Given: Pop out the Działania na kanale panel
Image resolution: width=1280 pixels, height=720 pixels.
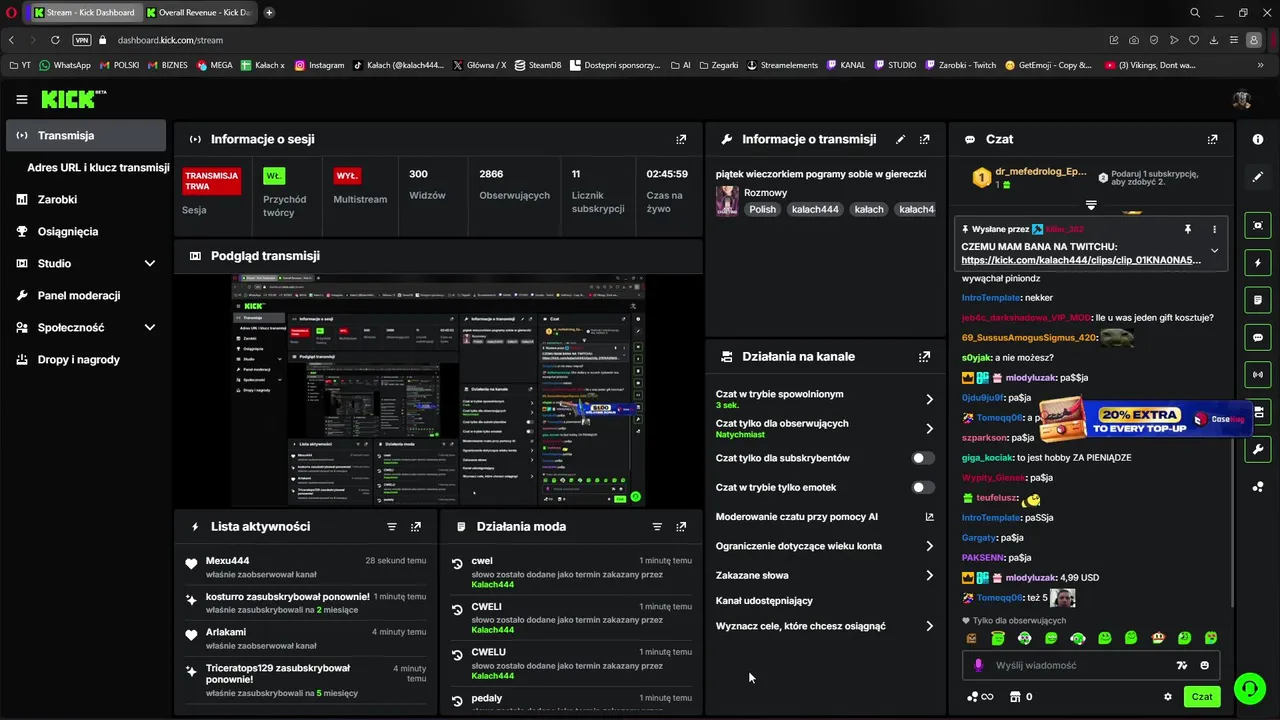Looking at the screenshot, I should click(924, 356).
